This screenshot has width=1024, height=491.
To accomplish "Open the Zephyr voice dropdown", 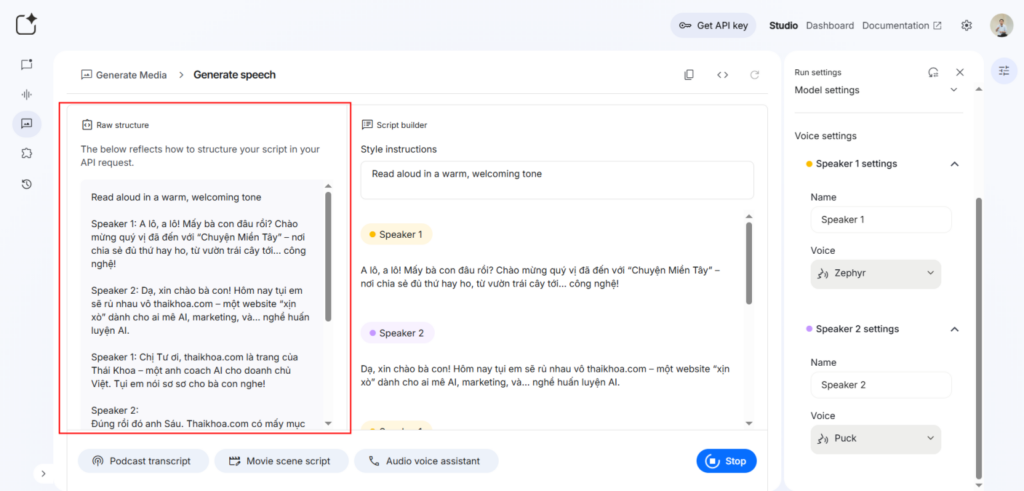I will click(876, 274).
